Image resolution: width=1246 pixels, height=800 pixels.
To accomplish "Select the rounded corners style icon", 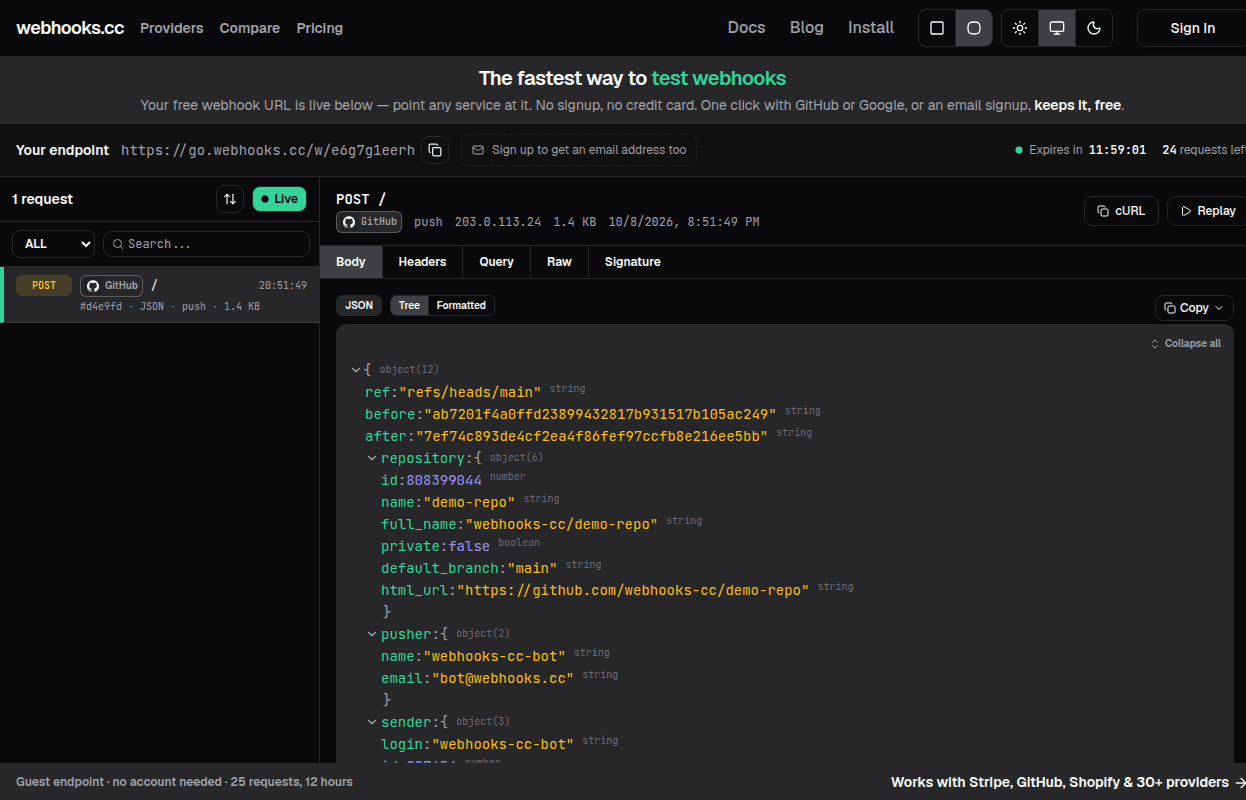I will tap(974, 28).
